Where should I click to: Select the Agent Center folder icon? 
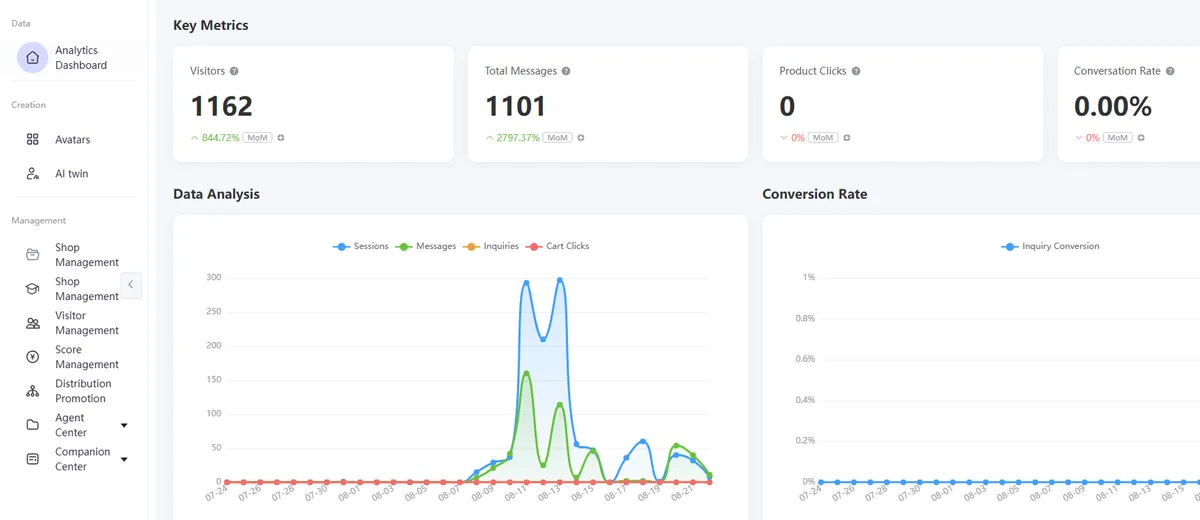(33, 425)
